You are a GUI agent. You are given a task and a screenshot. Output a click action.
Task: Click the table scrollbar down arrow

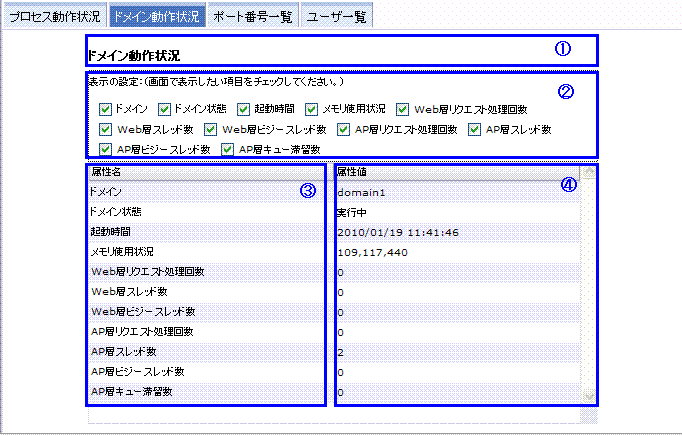(x=588, y=395)
